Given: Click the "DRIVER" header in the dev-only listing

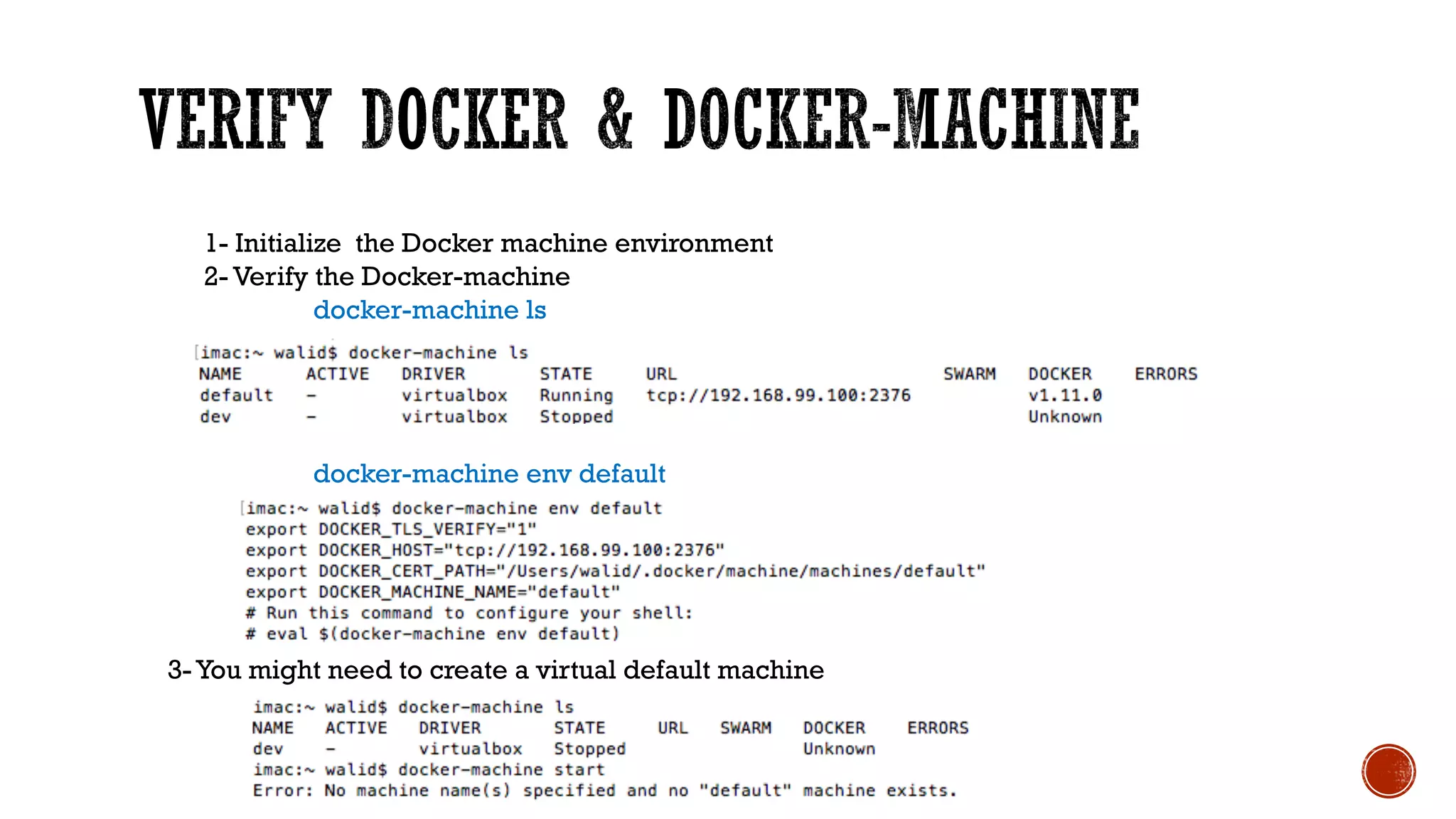Looking at the screenshot, I should (450, 728).
